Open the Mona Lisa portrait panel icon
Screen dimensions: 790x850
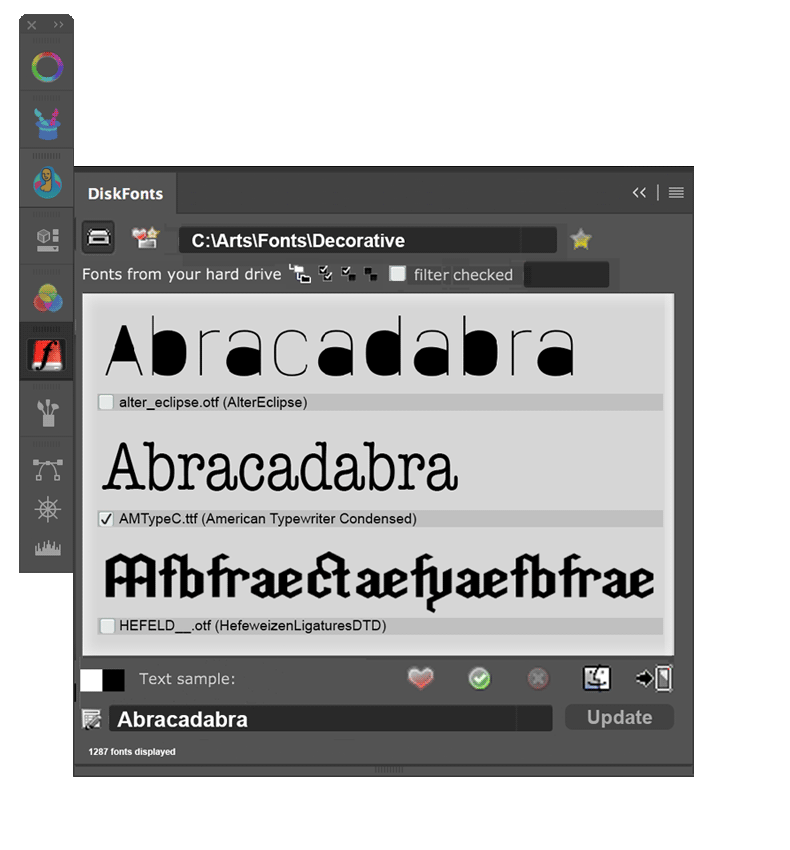point(46,184)
